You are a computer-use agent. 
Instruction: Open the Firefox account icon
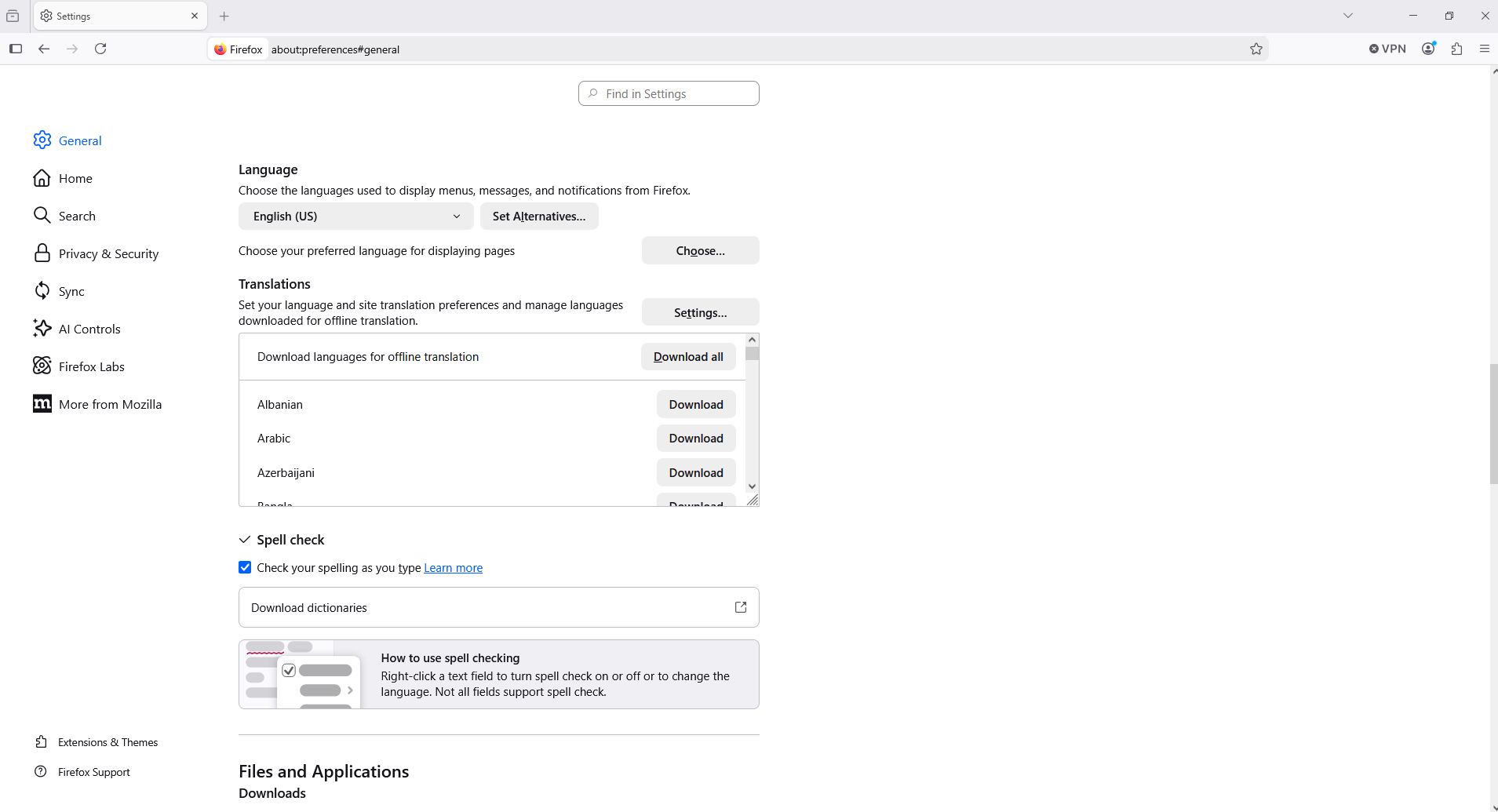click(x=1428, y=49)
